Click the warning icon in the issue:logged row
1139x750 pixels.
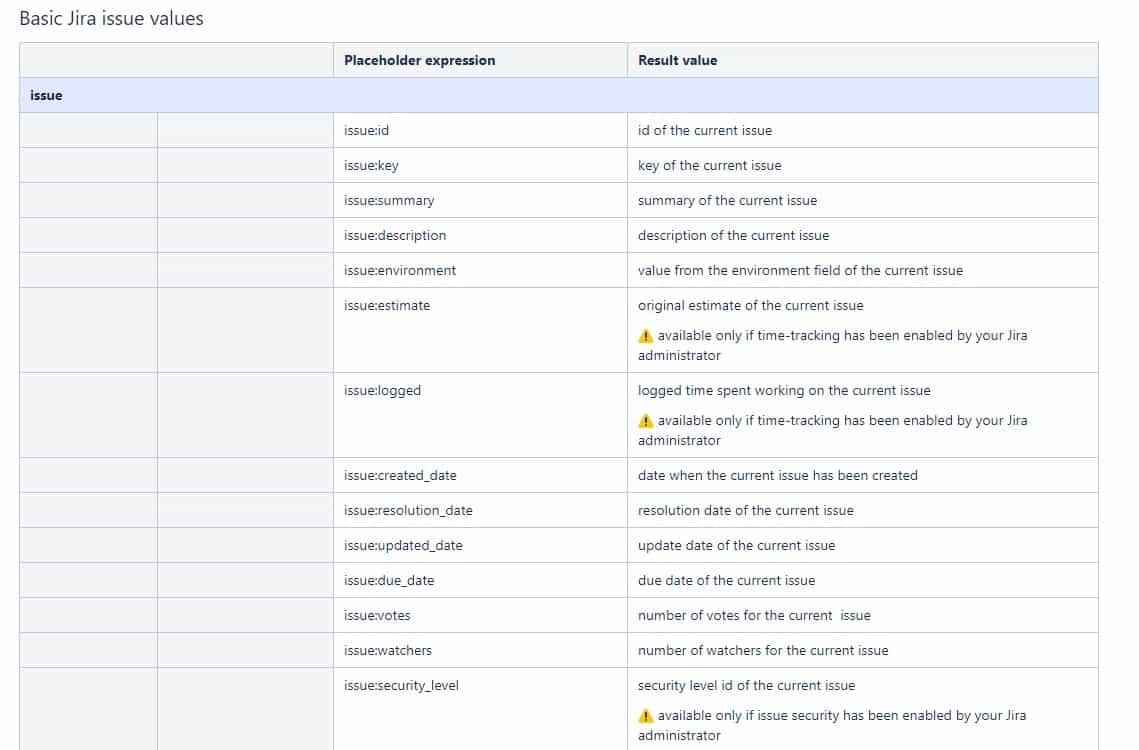(646, 421)
